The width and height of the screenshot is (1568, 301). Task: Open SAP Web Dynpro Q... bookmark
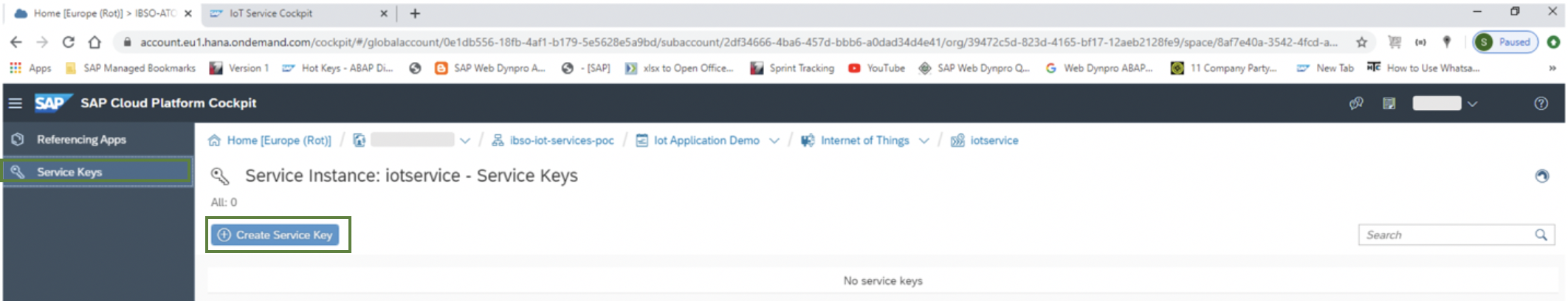click(974, 68)
